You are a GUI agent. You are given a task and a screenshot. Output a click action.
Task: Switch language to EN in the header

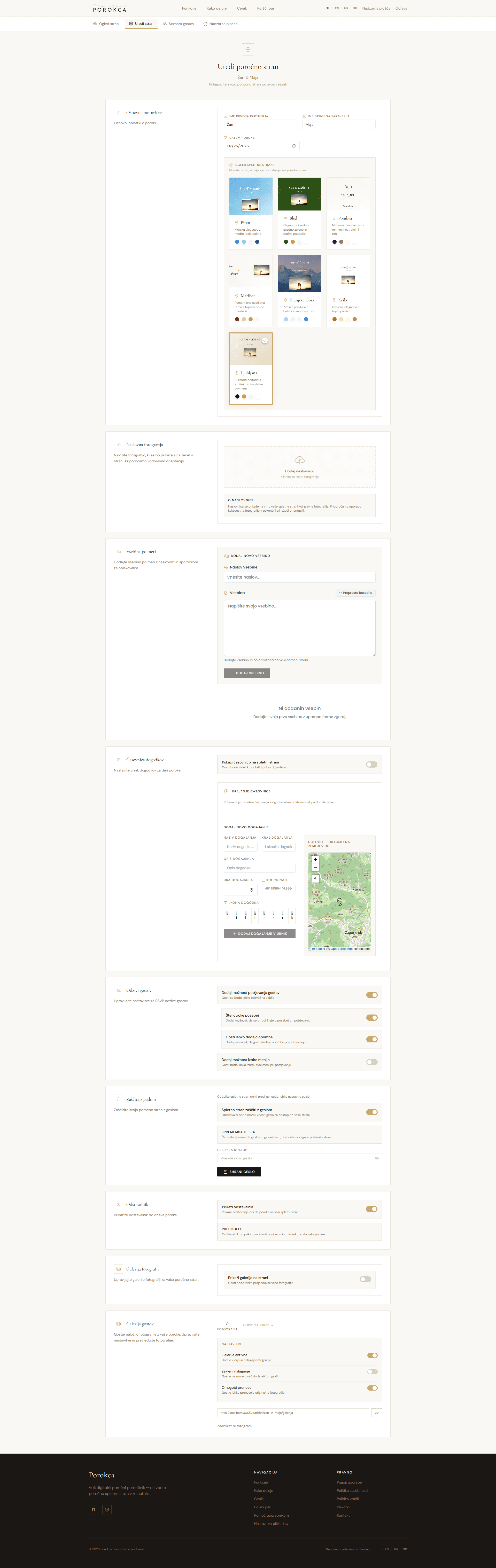tap(337, 9)
